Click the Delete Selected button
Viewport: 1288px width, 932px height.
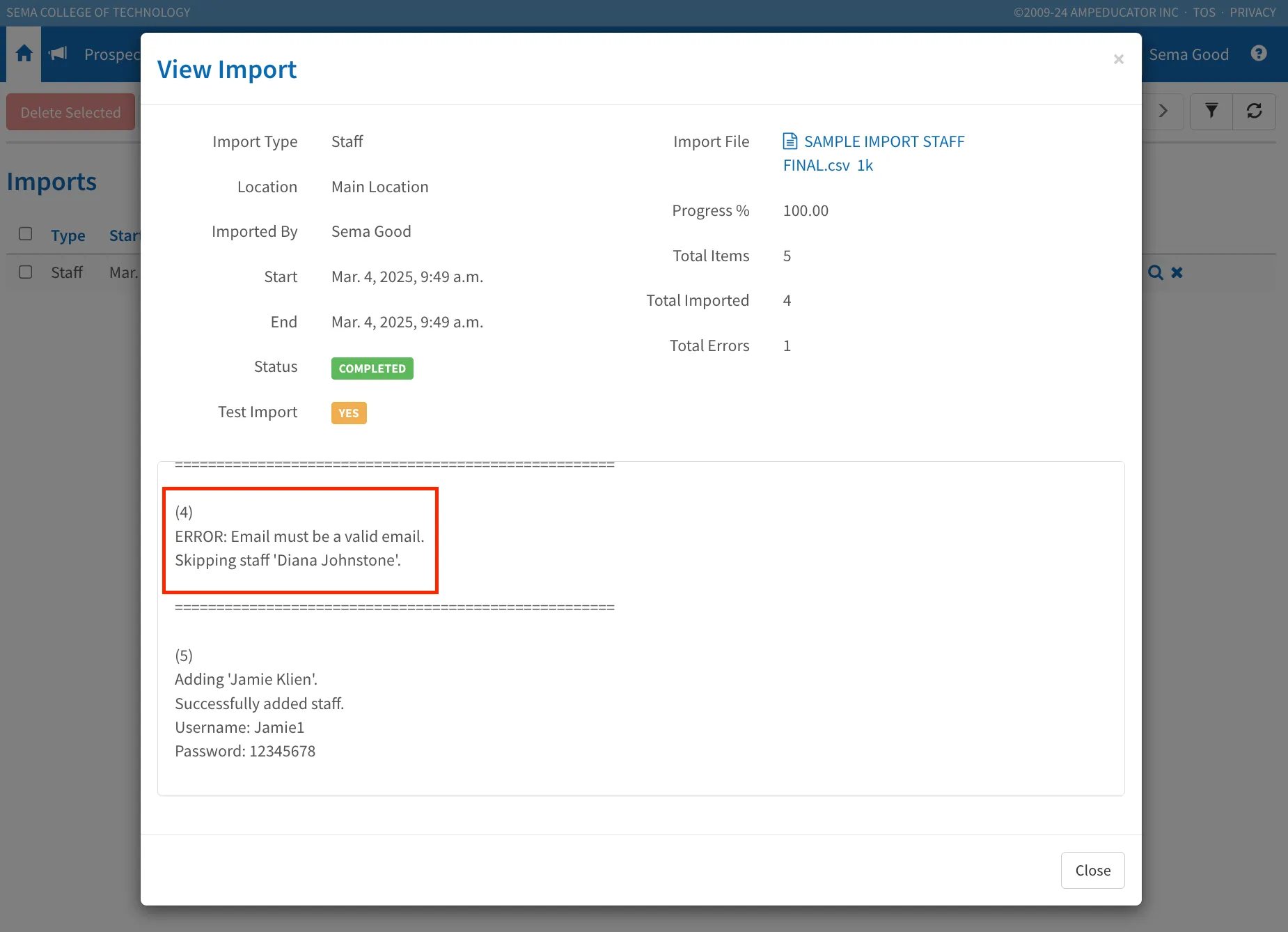pos(70,112)
